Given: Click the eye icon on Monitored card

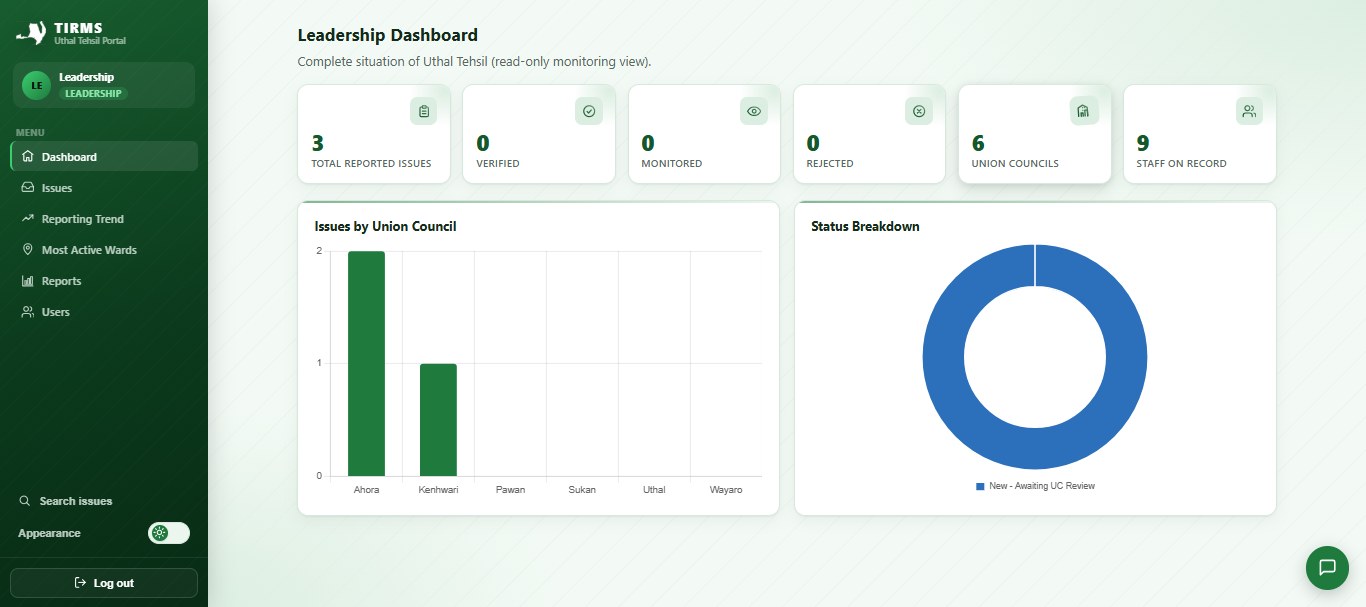Looking at the screenshot, I should (754, 111).
